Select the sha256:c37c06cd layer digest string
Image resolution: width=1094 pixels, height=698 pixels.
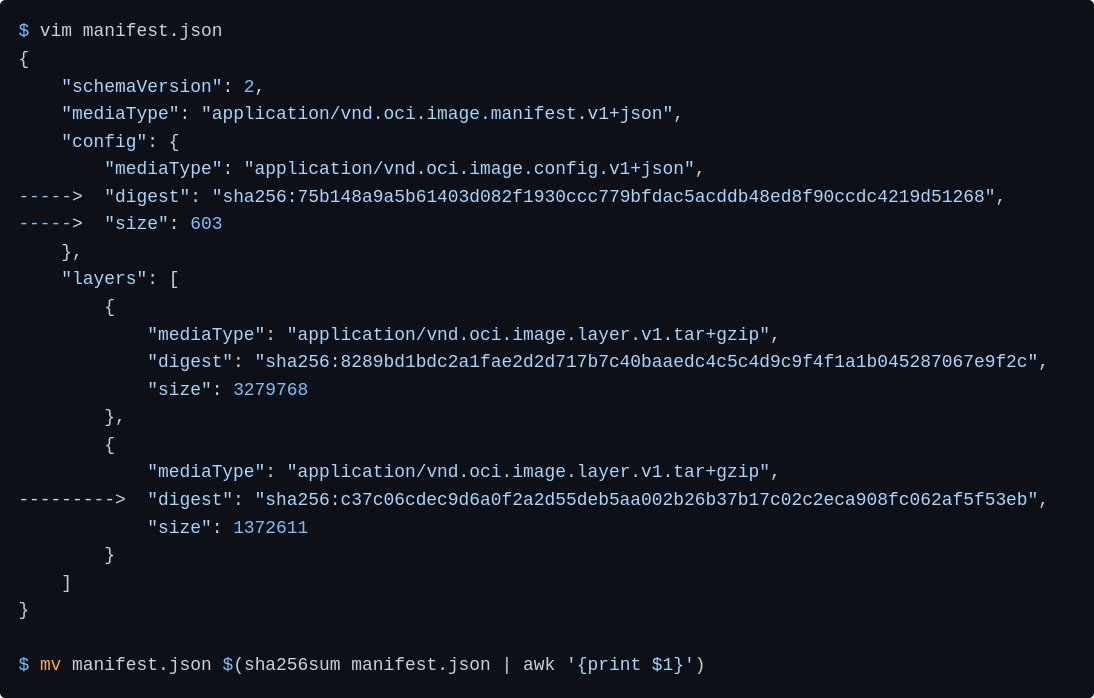point(646,500)
